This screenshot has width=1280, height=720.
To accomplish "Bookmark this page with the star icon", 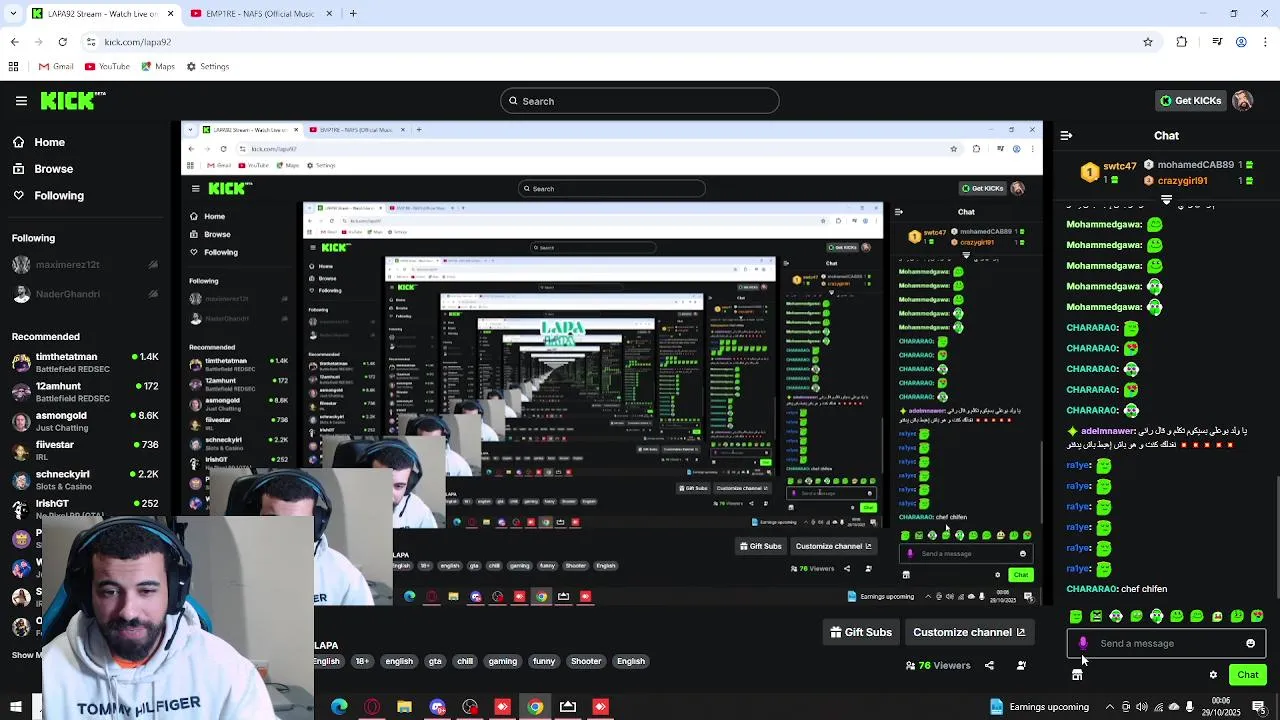I will [1148, 42].
